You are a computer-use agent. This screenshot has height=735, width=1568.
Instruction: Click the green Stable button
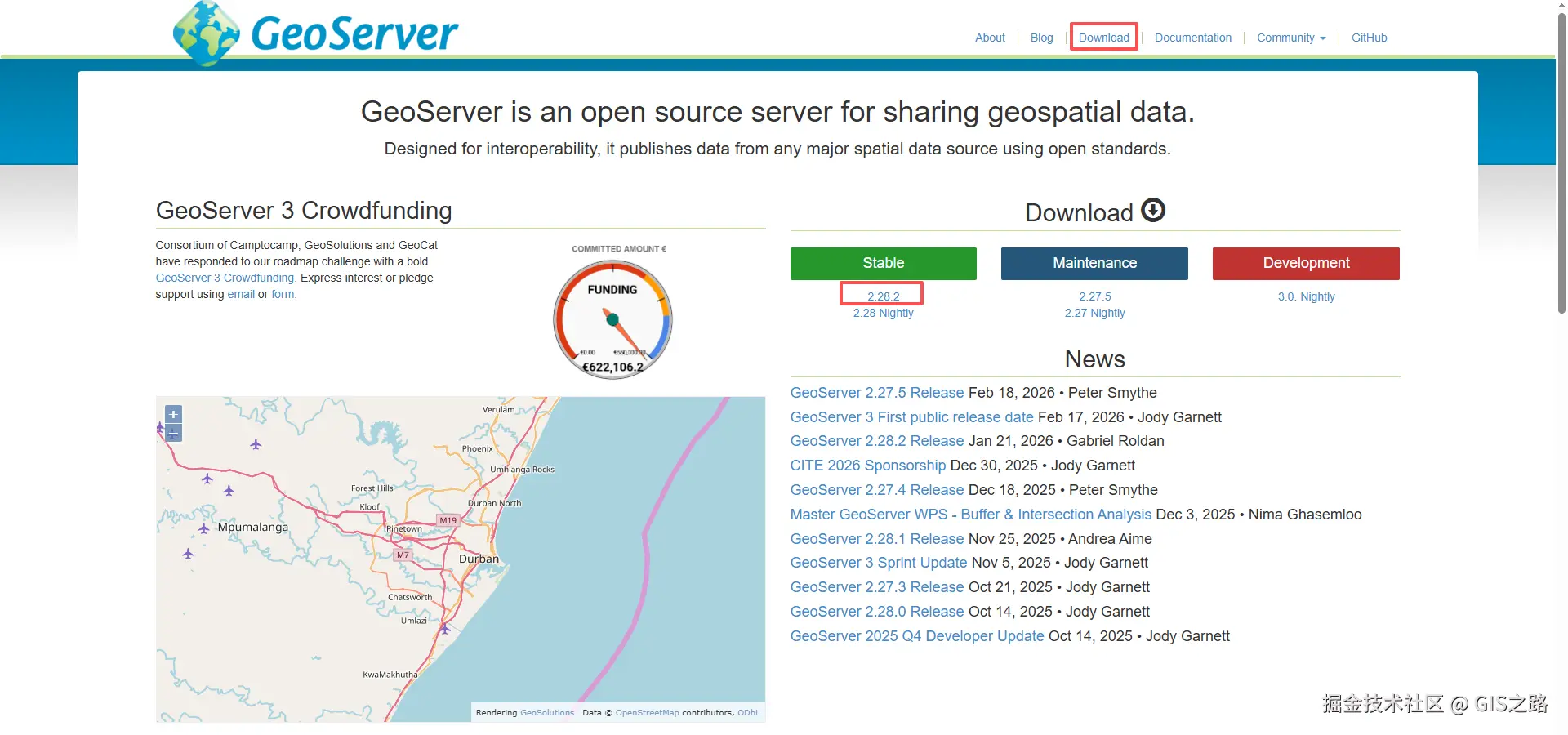[884, 263]
